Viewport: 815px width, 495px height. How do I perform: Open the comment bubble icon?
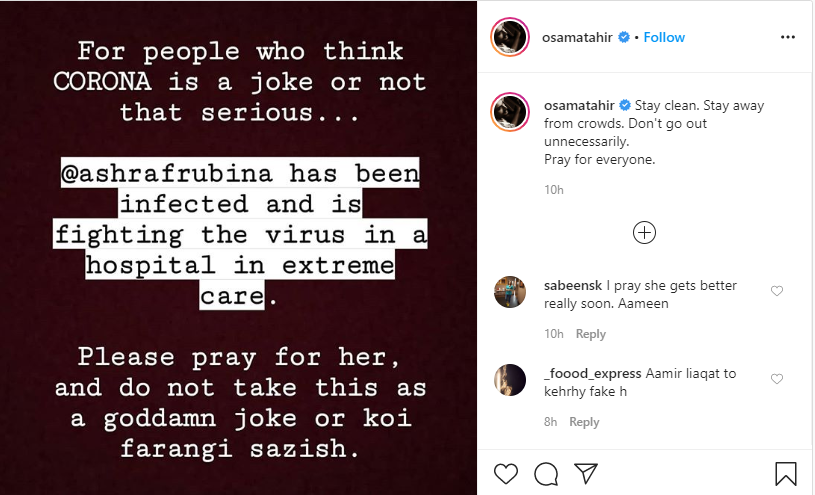pyautogui.click(x=546, y=472)
